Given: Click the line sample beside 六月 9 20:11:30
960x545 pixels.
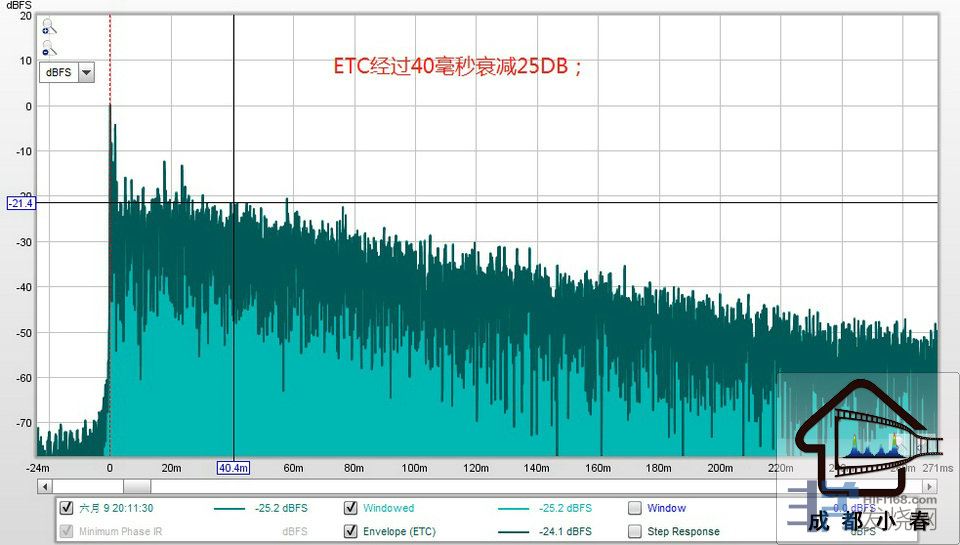Looking at the screenshot, I should (229, 508).
